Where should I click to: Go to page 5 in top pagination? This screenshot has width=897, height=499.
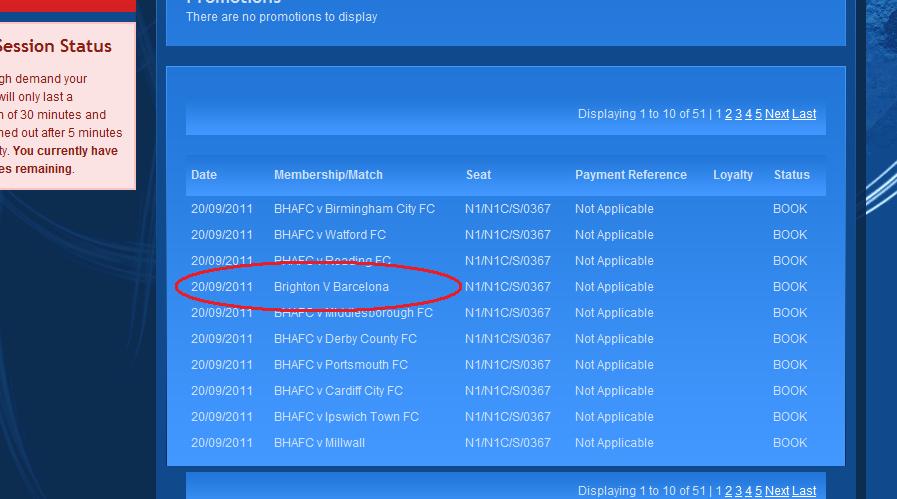point(758,114)
